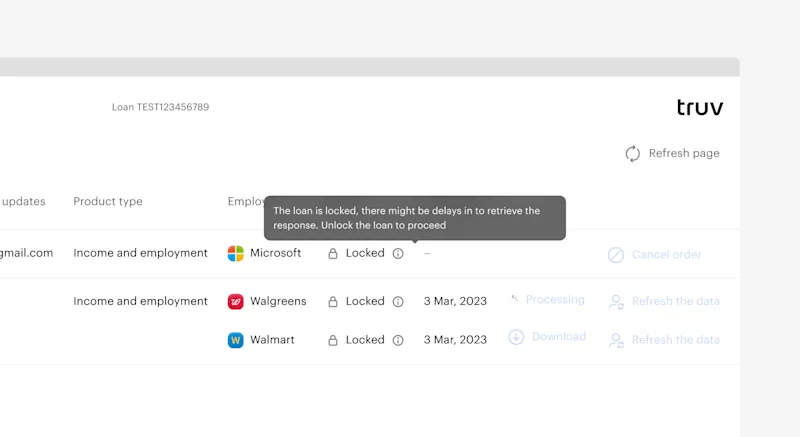Click the info icon beside Microsoft Locked status
This screenshot has height=437, width=800.
[x=398, y=253]
